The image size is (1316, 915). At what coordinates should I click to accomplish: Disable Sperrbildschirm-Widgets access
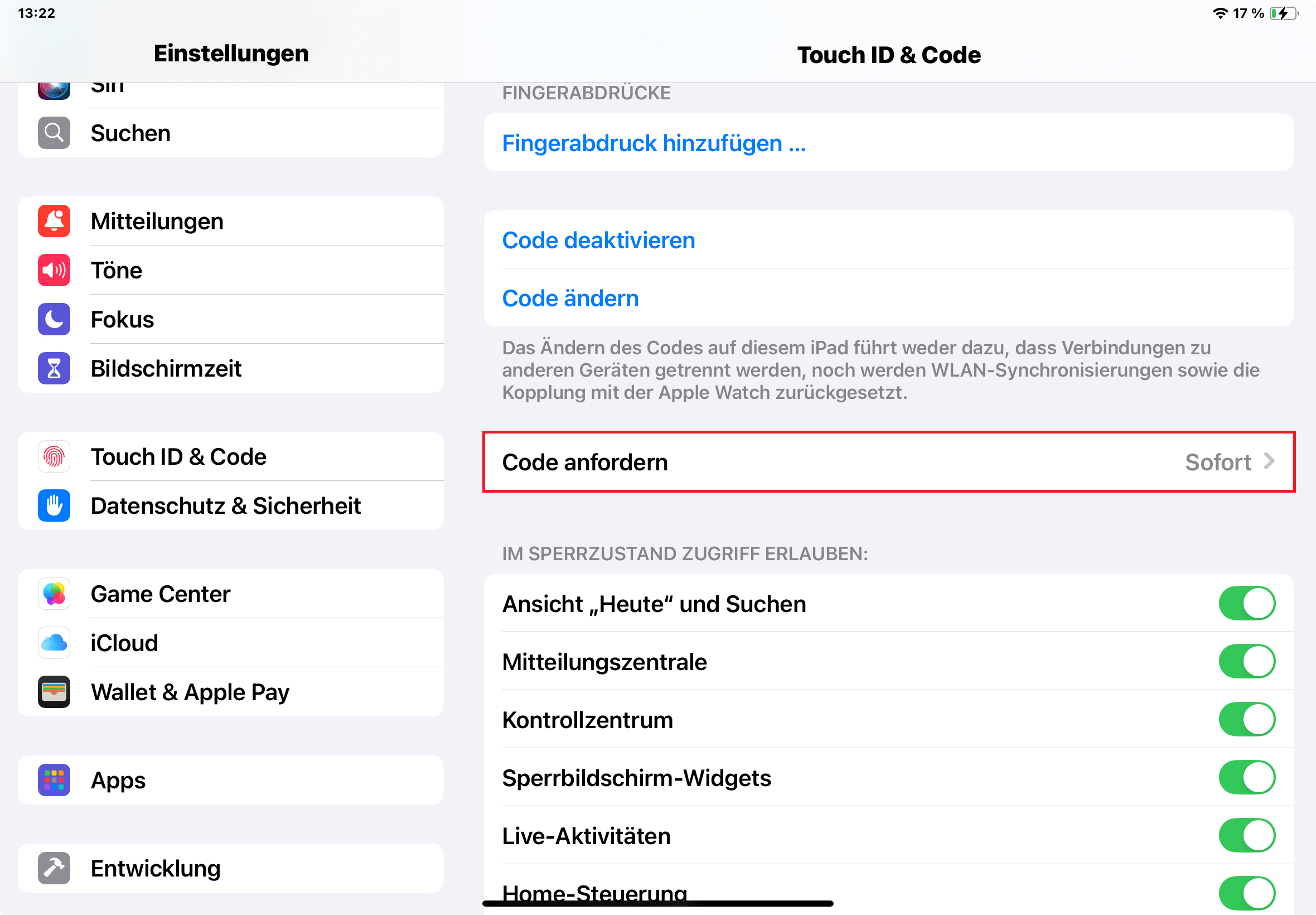[1247, 777]
